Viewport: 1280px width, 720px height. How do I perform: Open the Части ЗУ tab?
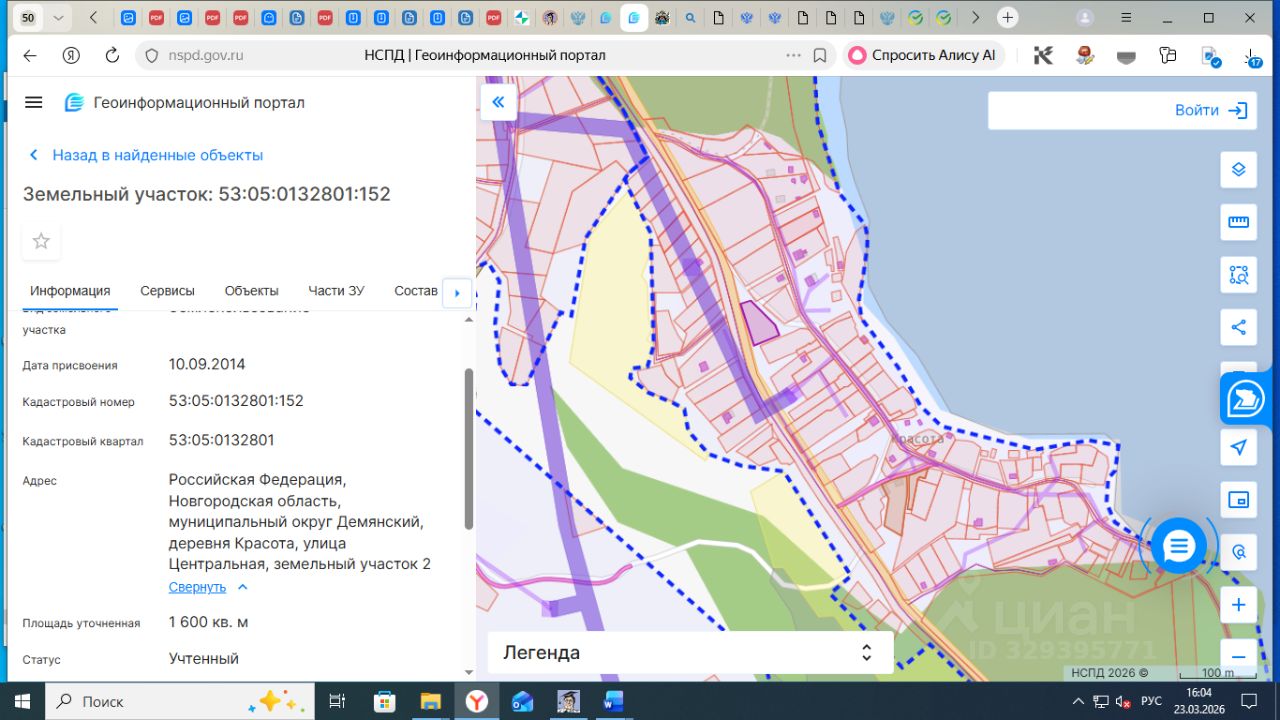[x=336, y=291]
